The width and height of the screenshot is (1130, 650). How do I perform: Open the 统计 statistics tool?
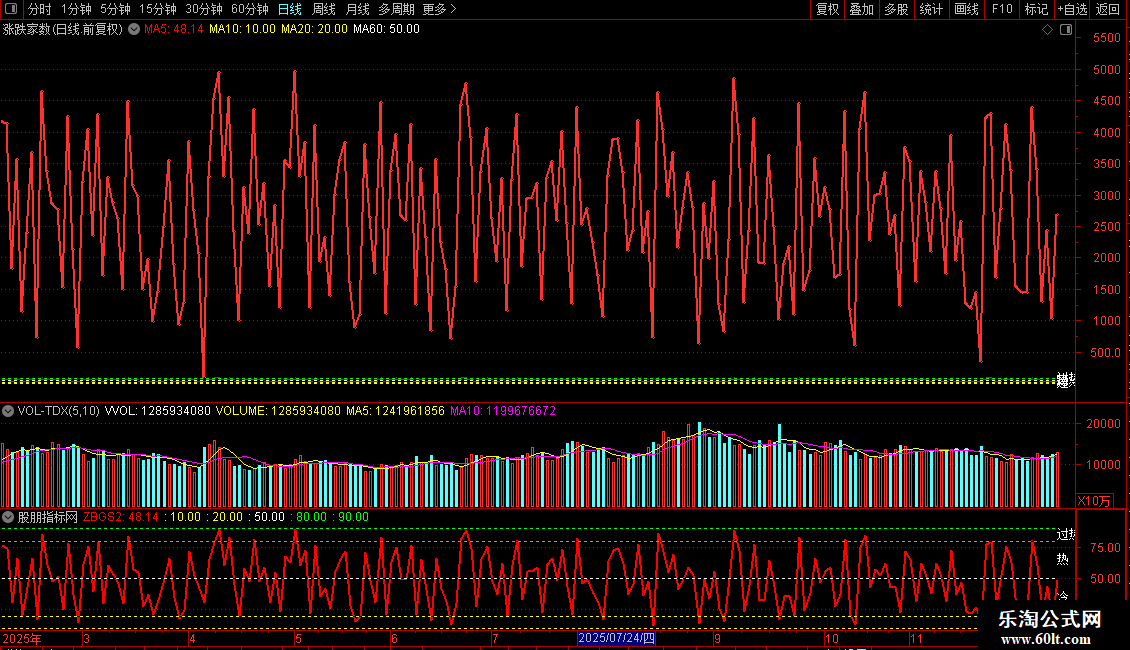[x=931, y=9]
